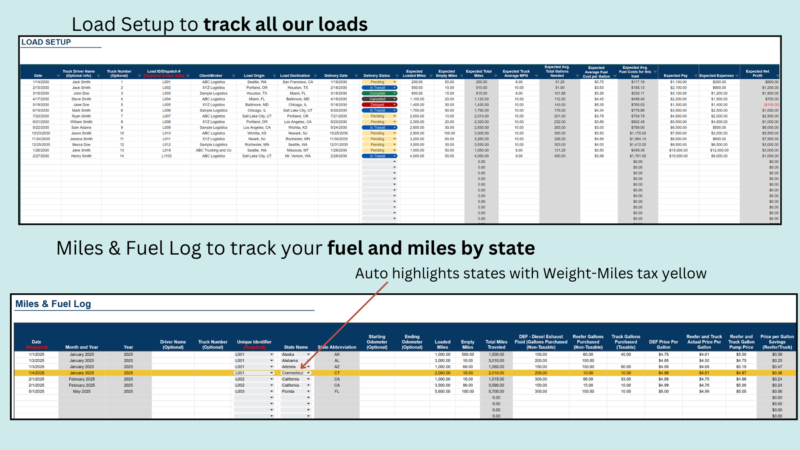The height and width of the screenshot is (450, 800).
Task: Select the Jane Doe driver name cell
Action: pos(81,105)
